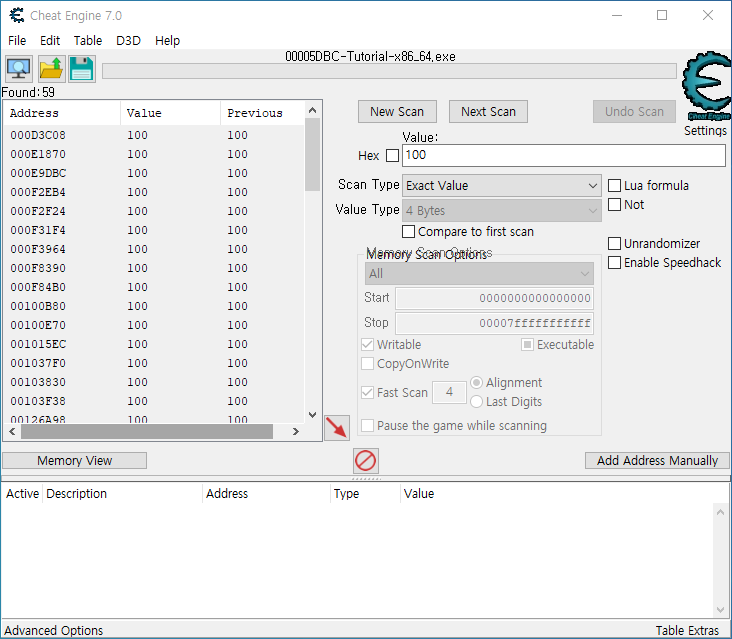Click the Previous column header
Image resolution: width=732 pixels, height=639 pixels.
262,113
